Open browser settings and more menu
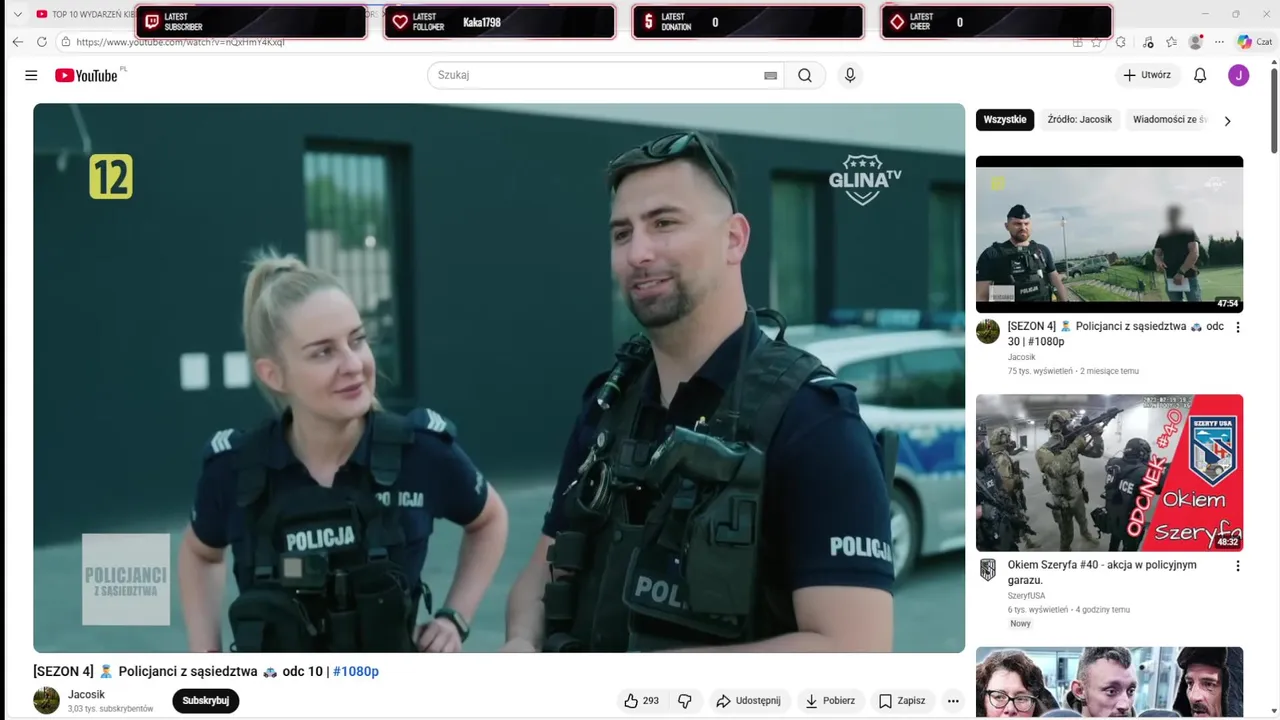Viewport: 1280px width, 720px height. (x=1219, y=42)
